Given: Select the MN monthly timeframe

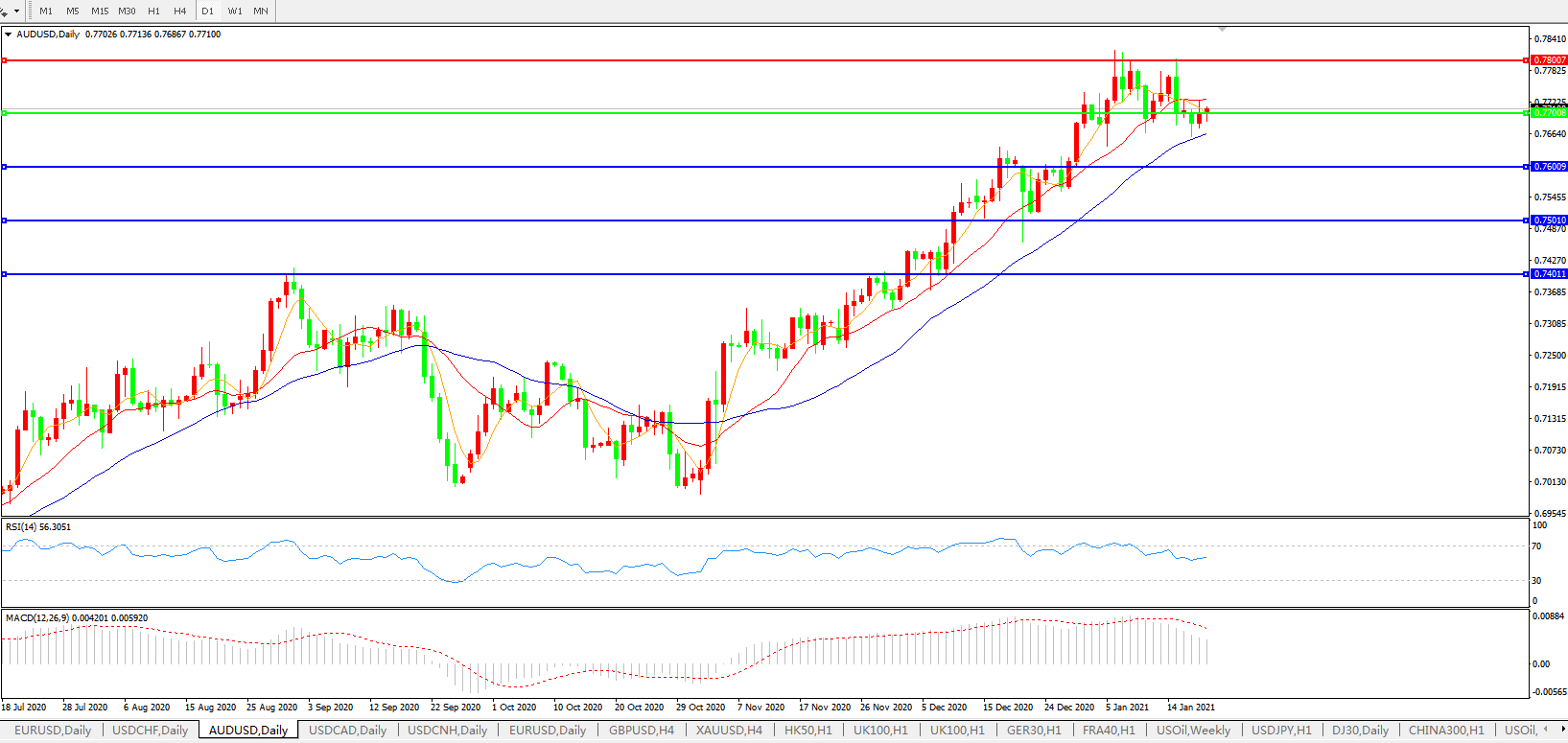Looking at the screenshot, I should click(x=261, y=11).
